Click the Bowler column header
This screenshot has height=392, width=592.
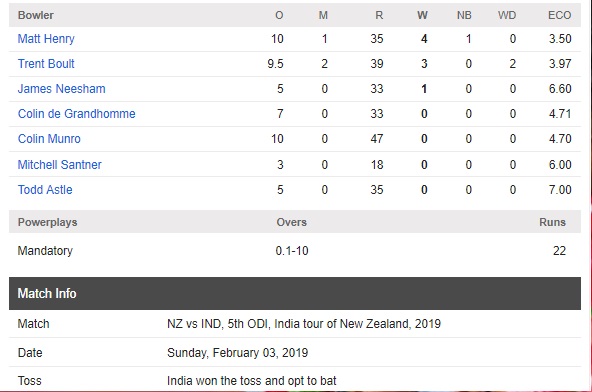(x=36, y=15)
